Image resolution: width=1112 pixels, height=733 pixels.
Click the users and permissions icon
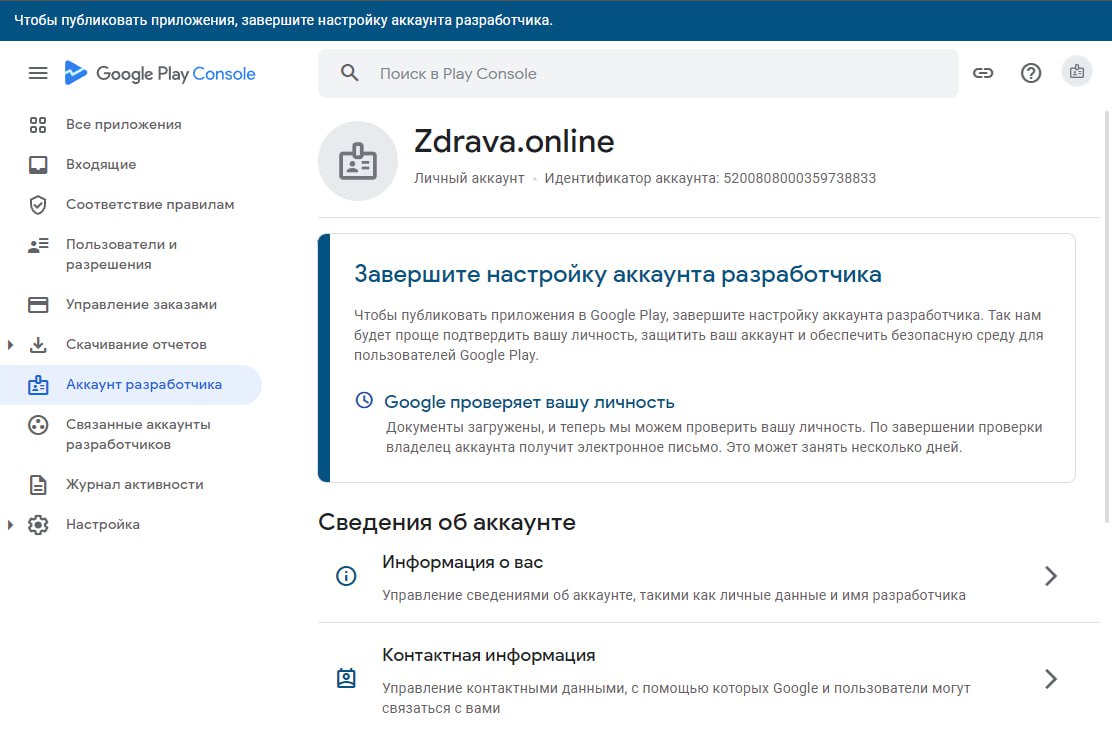[38, 245]
